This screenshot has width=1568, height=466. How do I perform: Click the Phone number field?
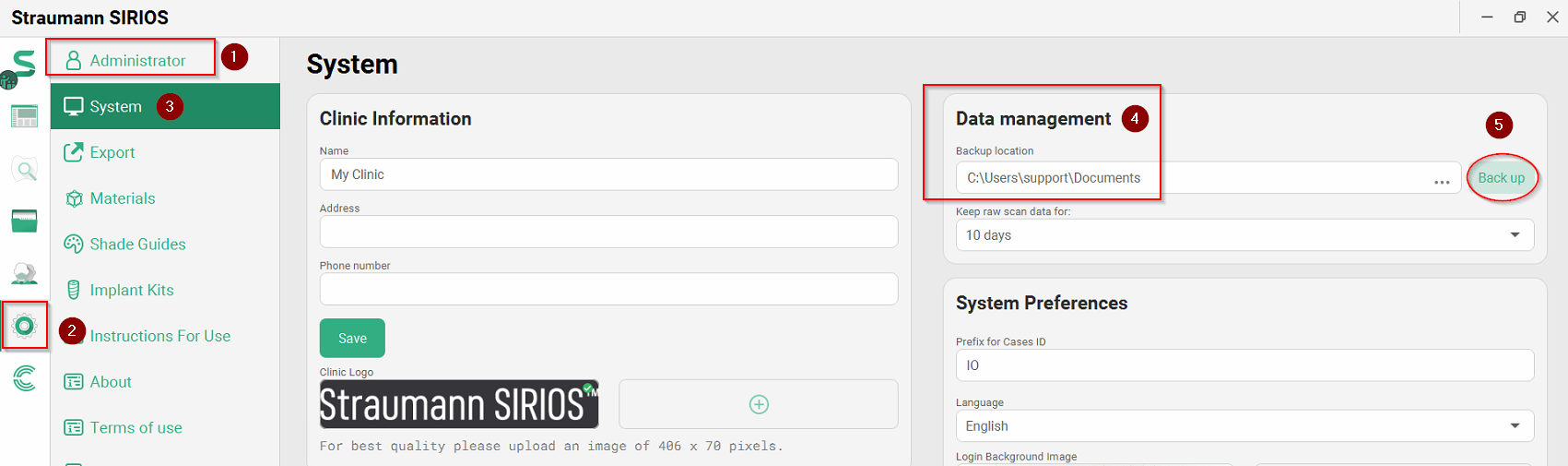[608, 289]
